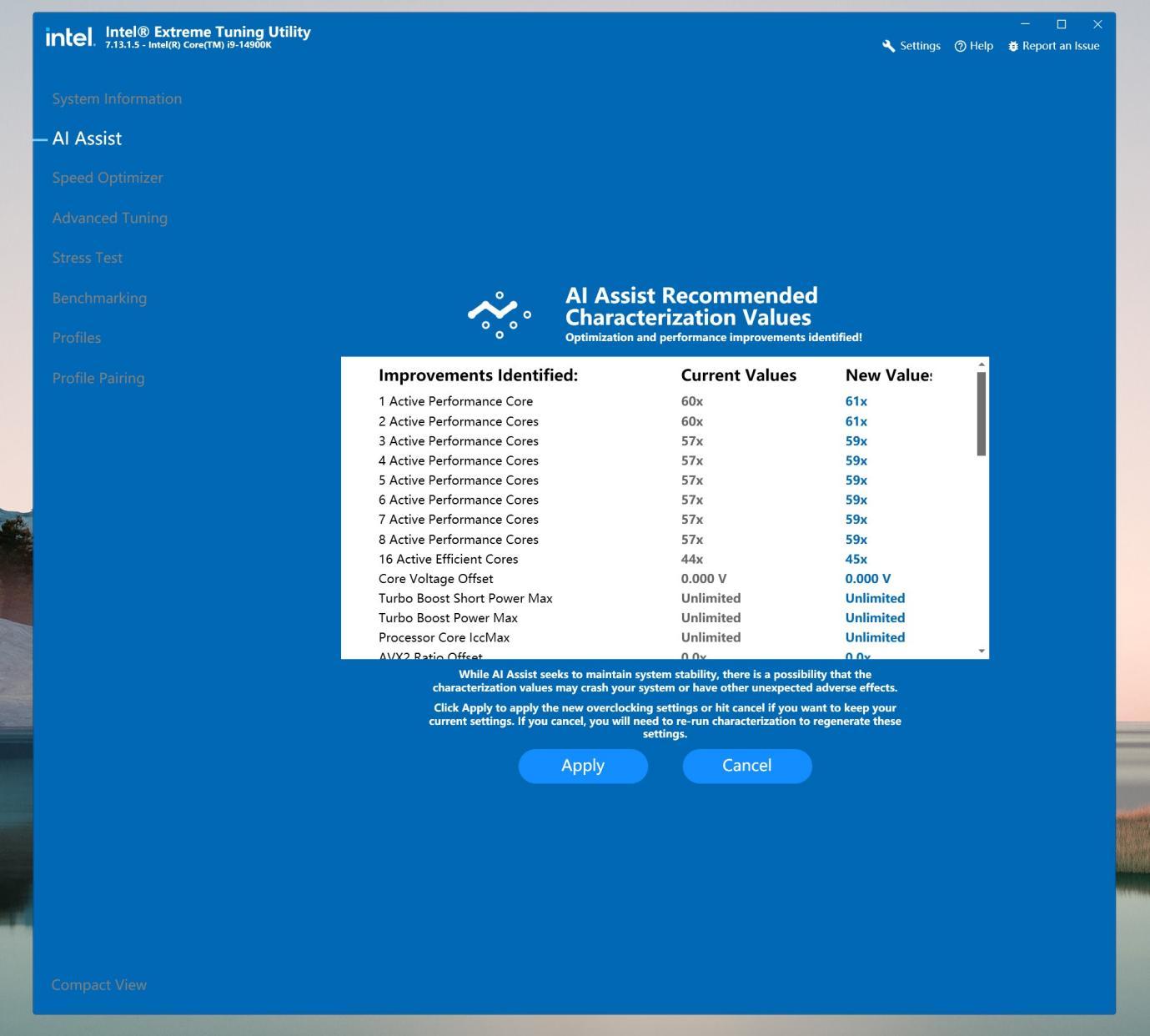
Task: Click improvements list scrollbar thumb
Action: click(982, 414)
